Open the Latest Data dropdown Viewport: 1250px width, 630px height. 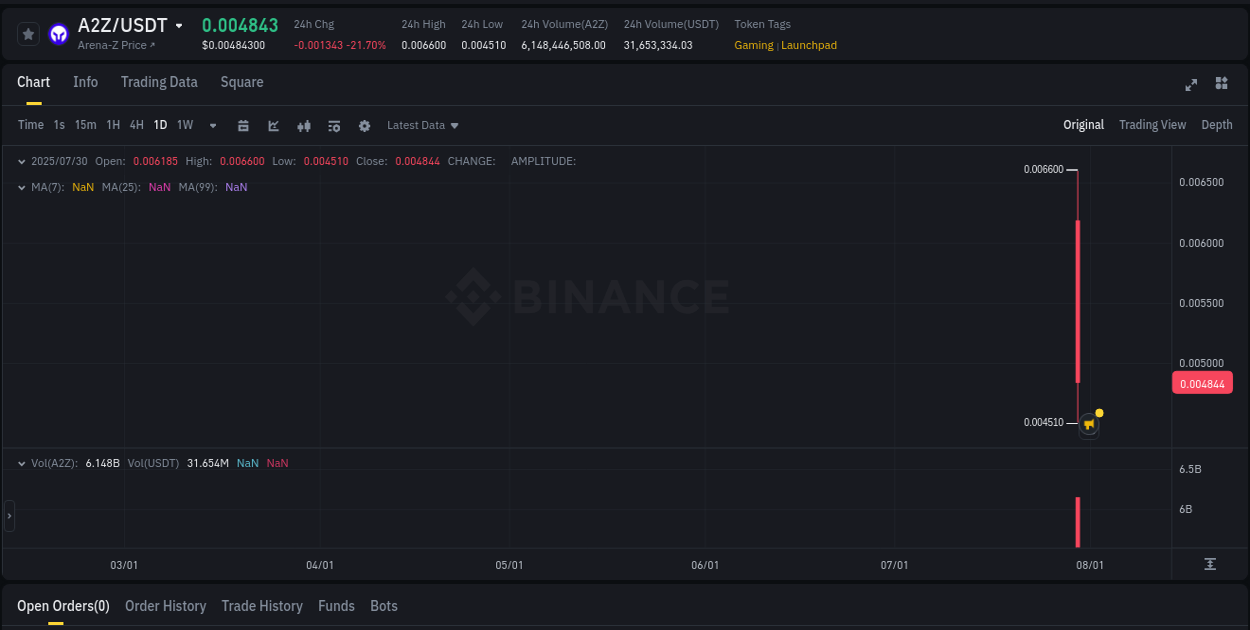click(422, 125)
